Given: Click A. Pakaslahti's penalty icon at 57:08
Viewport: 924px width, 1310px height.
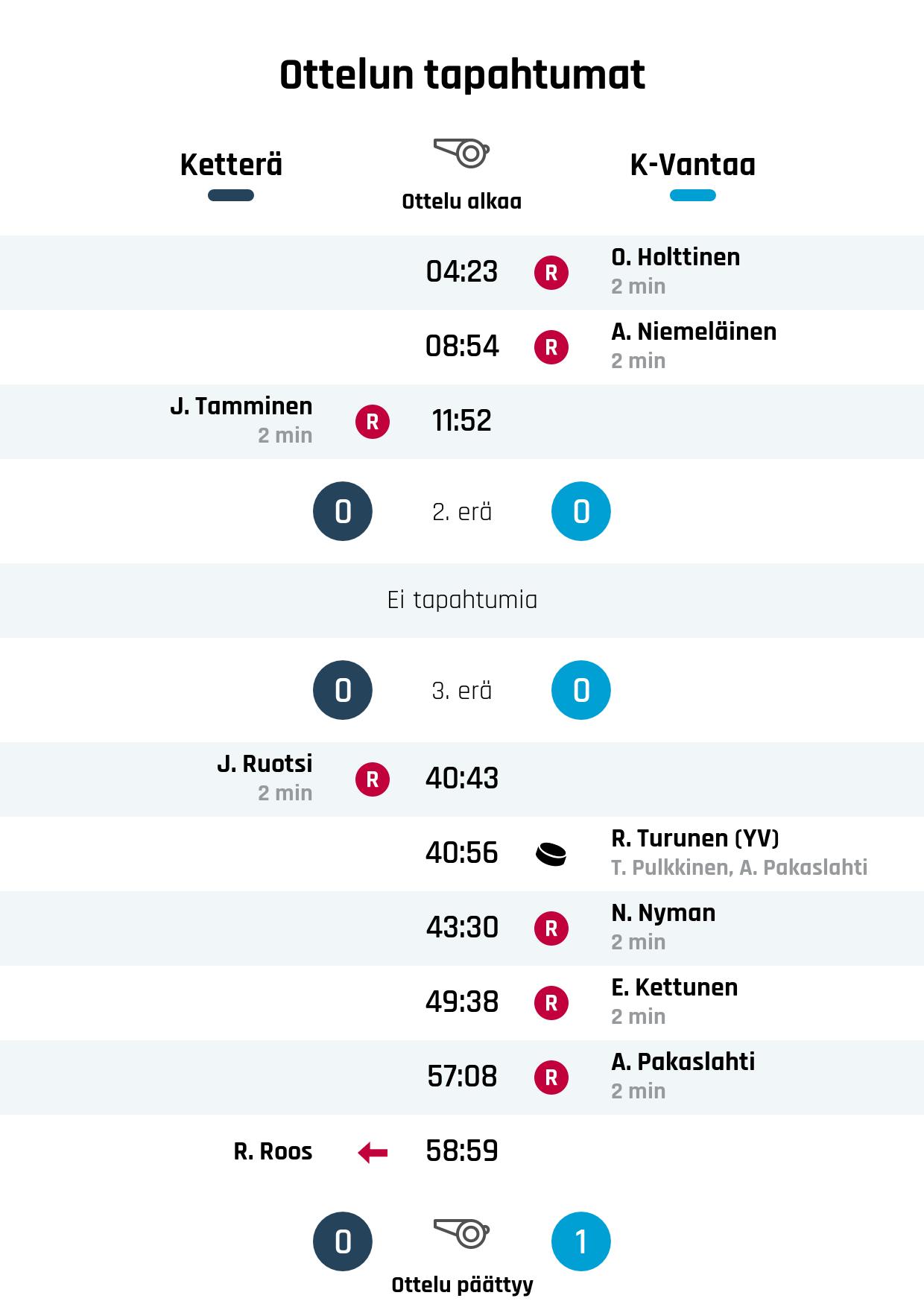Looking at the screenshot, I should [551, 1078].
